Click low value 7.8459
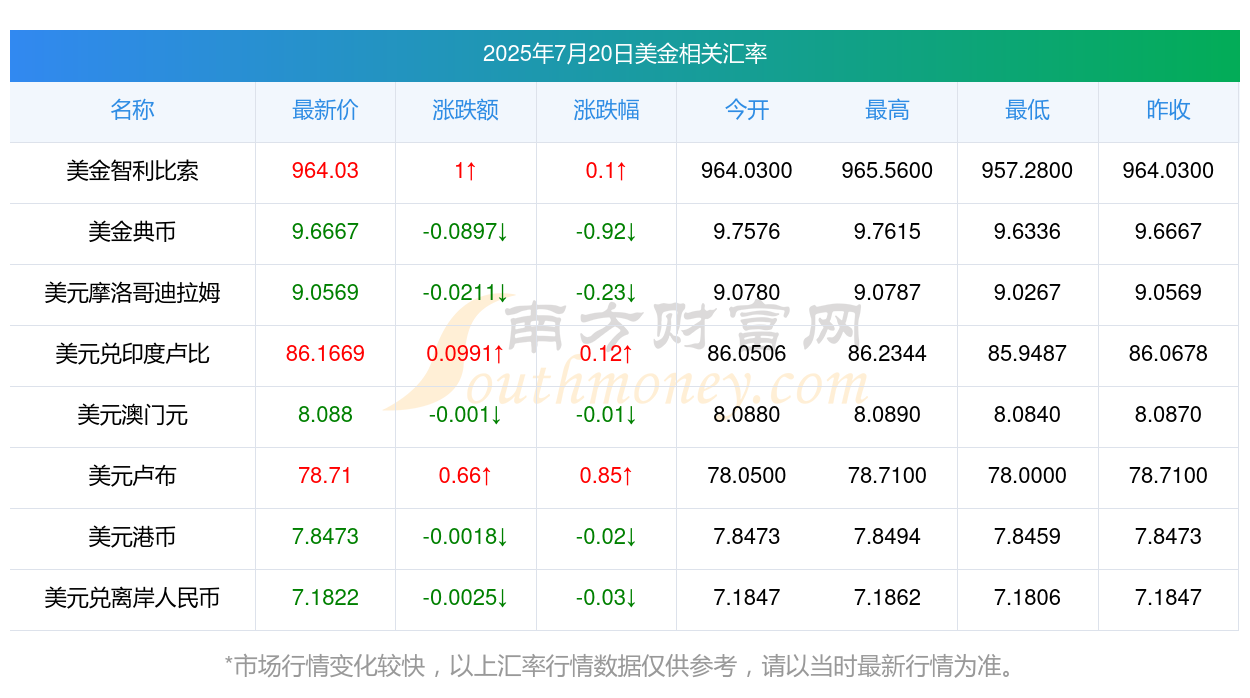The height and width of the screenshot is (698, 1250). coord(1028,537)
